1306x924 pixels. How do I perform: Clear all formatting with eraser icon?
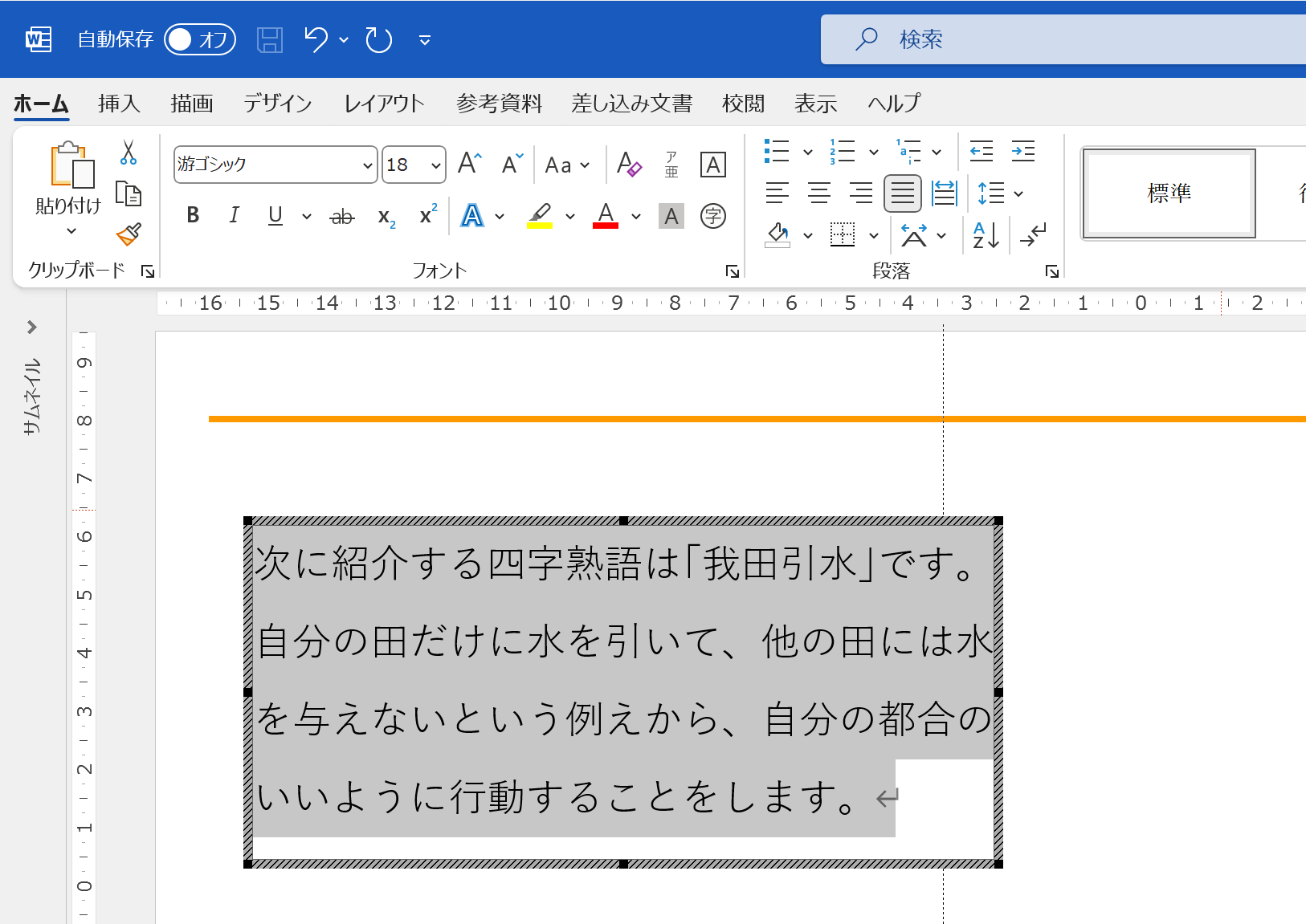(630, 165)
